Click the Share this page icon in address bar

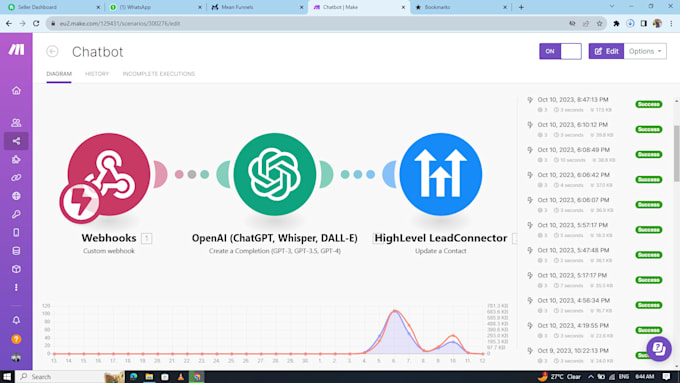click(x=586, y=23)
